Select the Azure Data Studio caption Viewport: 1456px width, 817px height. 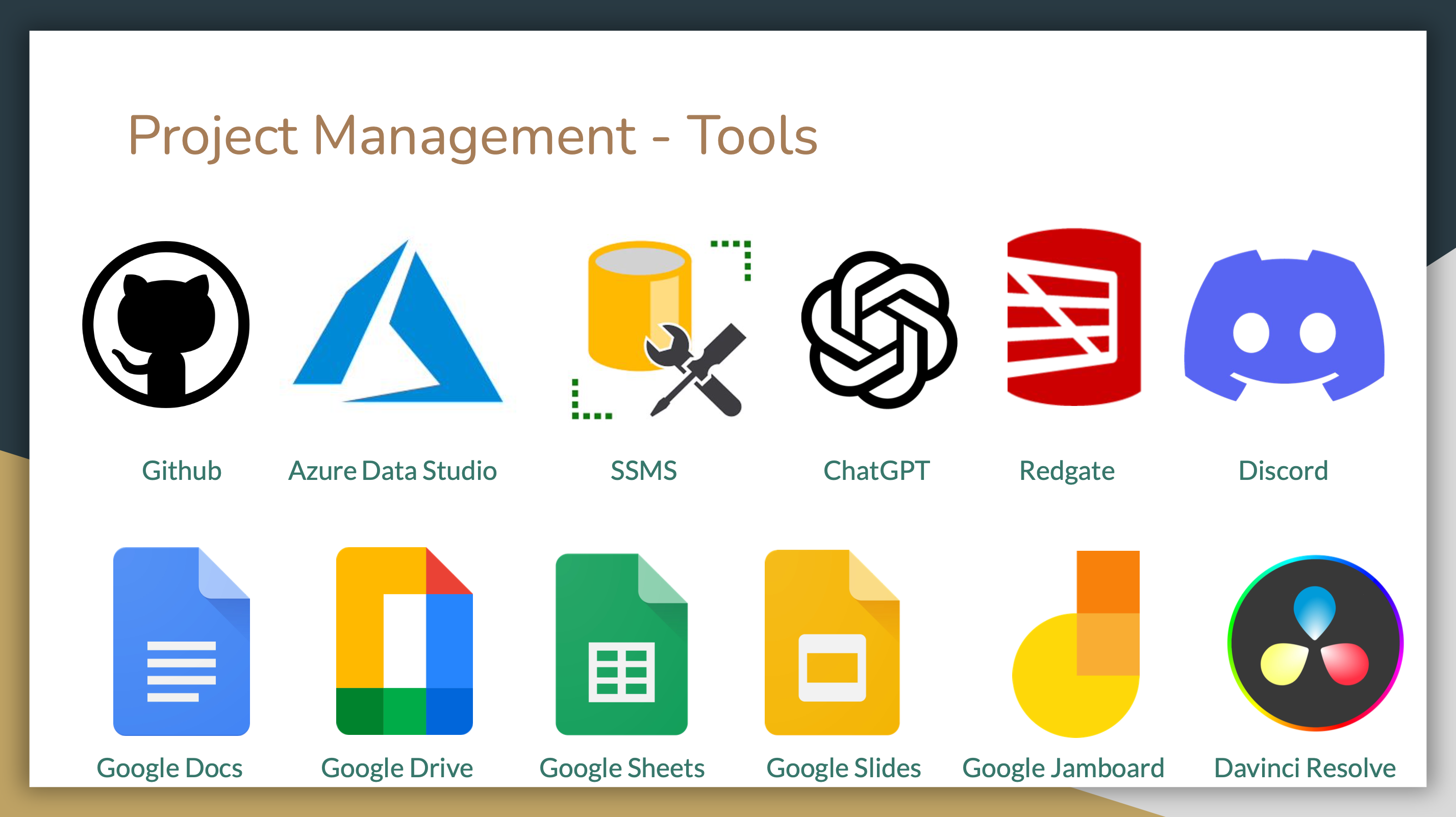click(392, 471)
